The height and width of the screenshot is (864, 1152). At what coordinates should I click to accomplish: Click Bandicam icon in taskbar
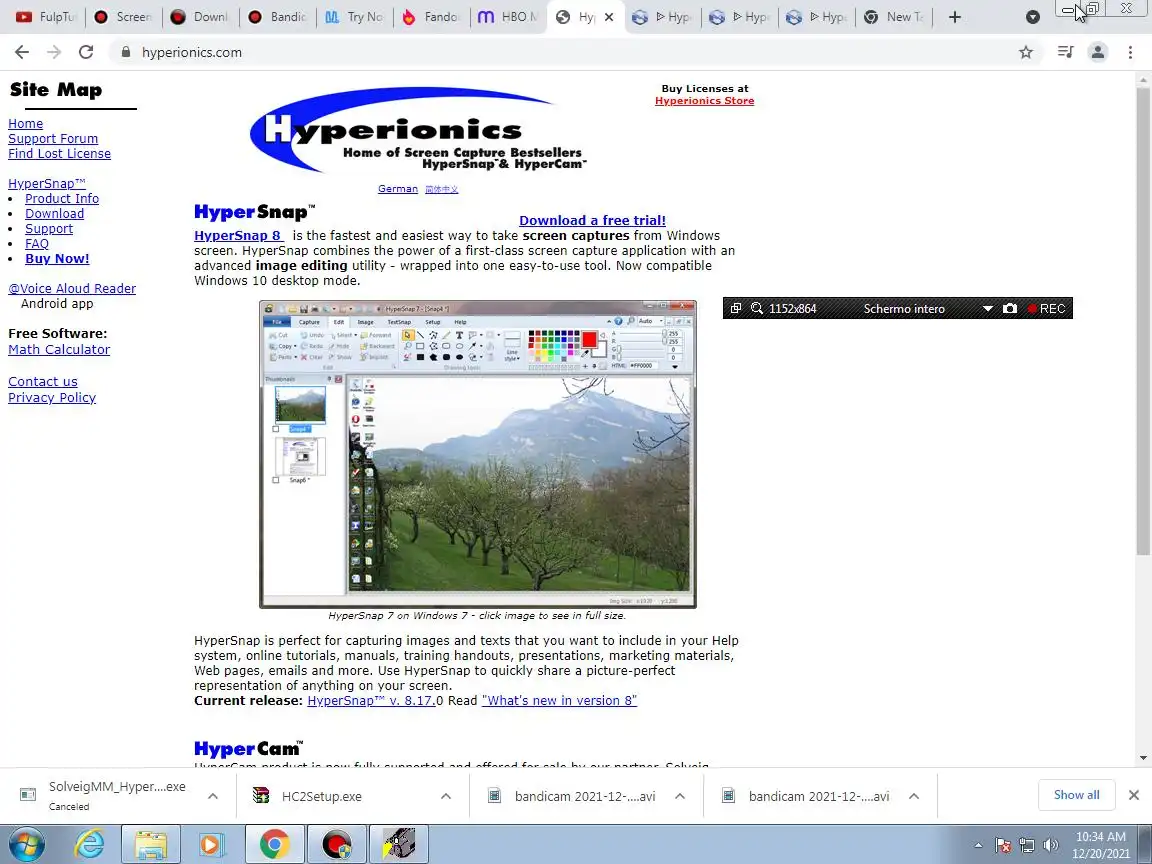(x=336, y=844)
